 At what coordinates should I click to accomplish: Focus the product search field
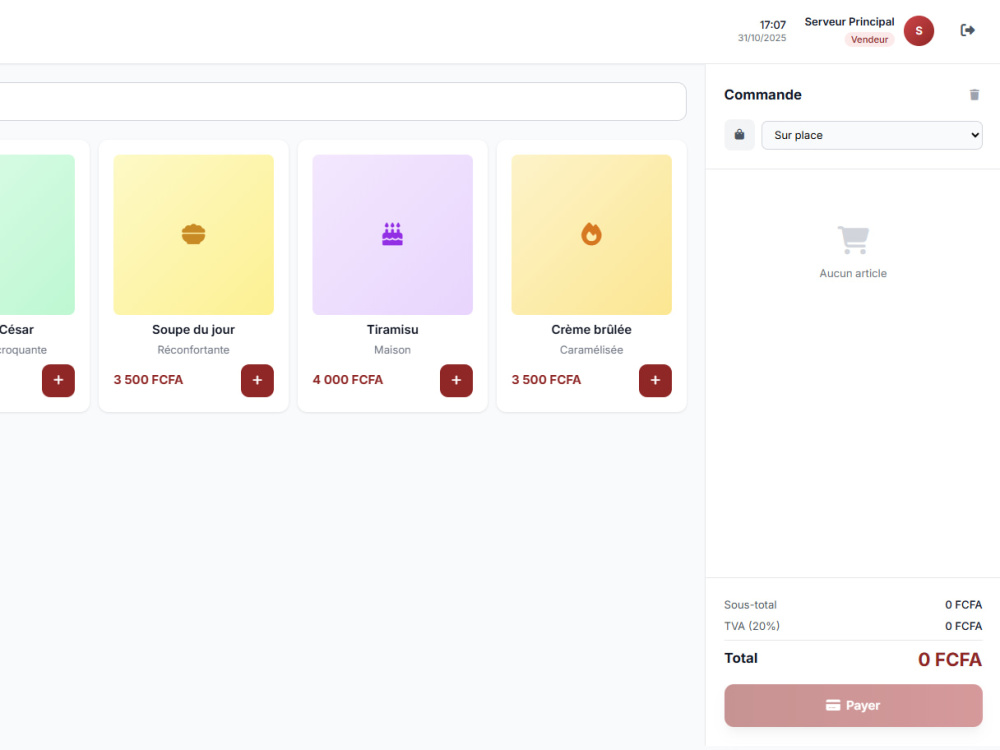click(x=343, y=101)
